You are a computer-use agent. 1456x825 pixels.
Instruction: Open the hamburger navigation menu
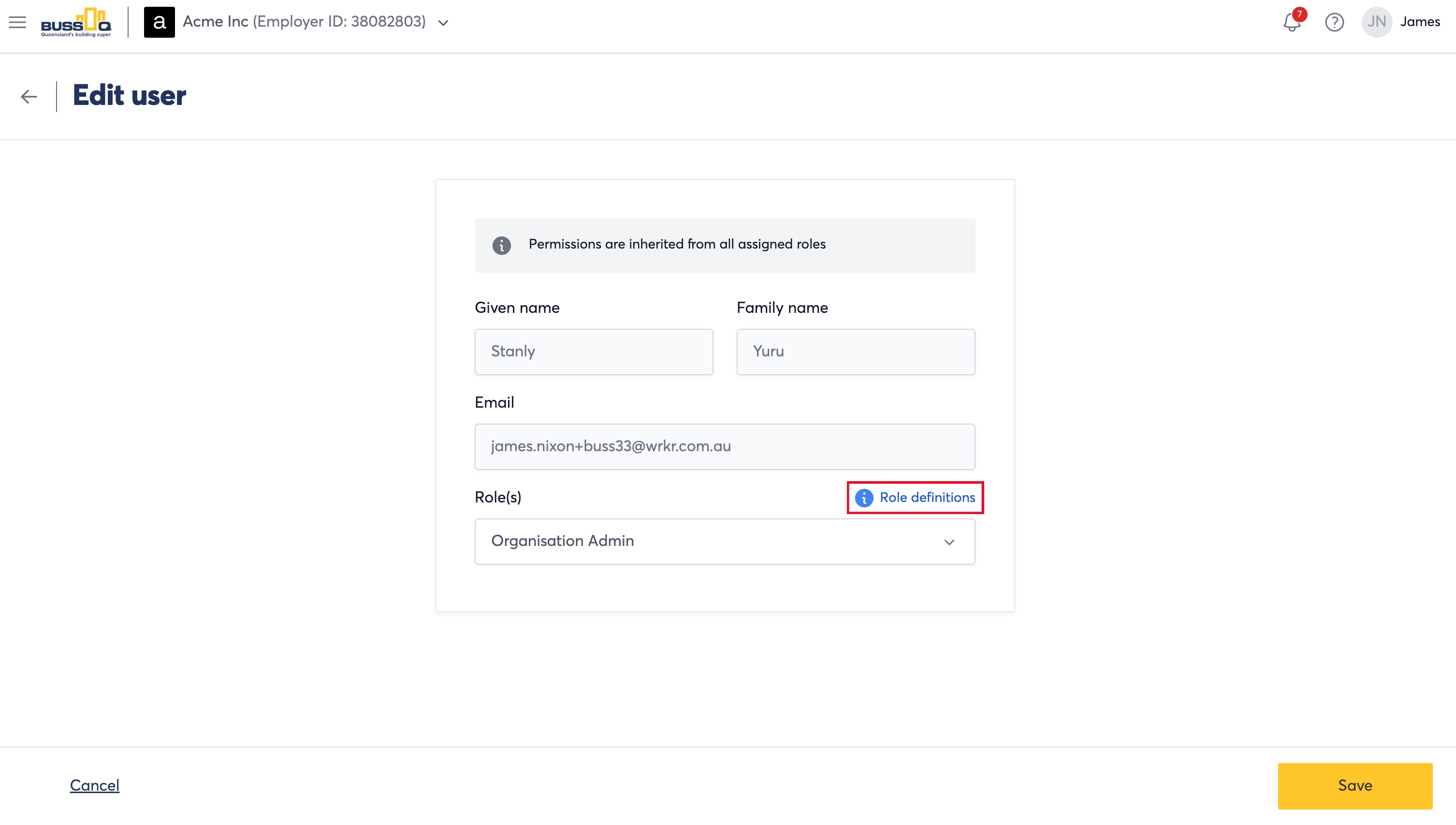point(17,22)
